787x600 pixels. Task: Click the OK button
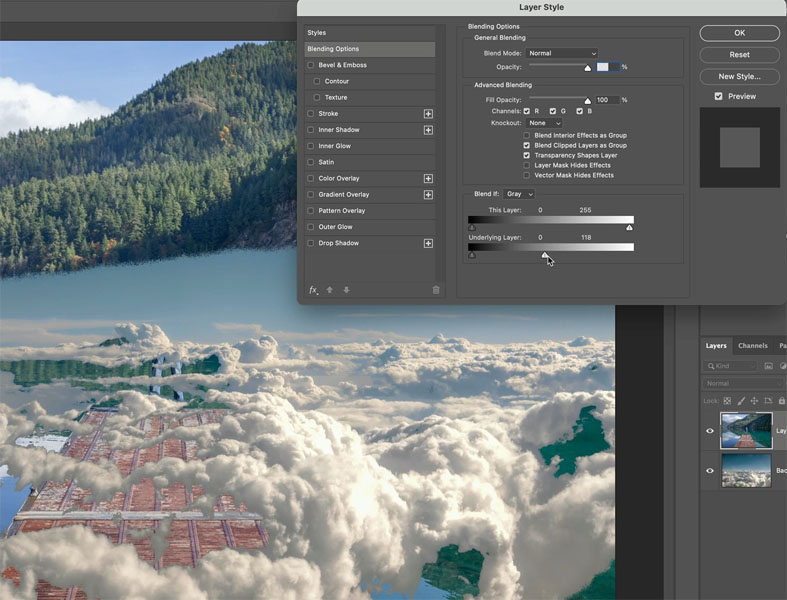pos(739,33)
